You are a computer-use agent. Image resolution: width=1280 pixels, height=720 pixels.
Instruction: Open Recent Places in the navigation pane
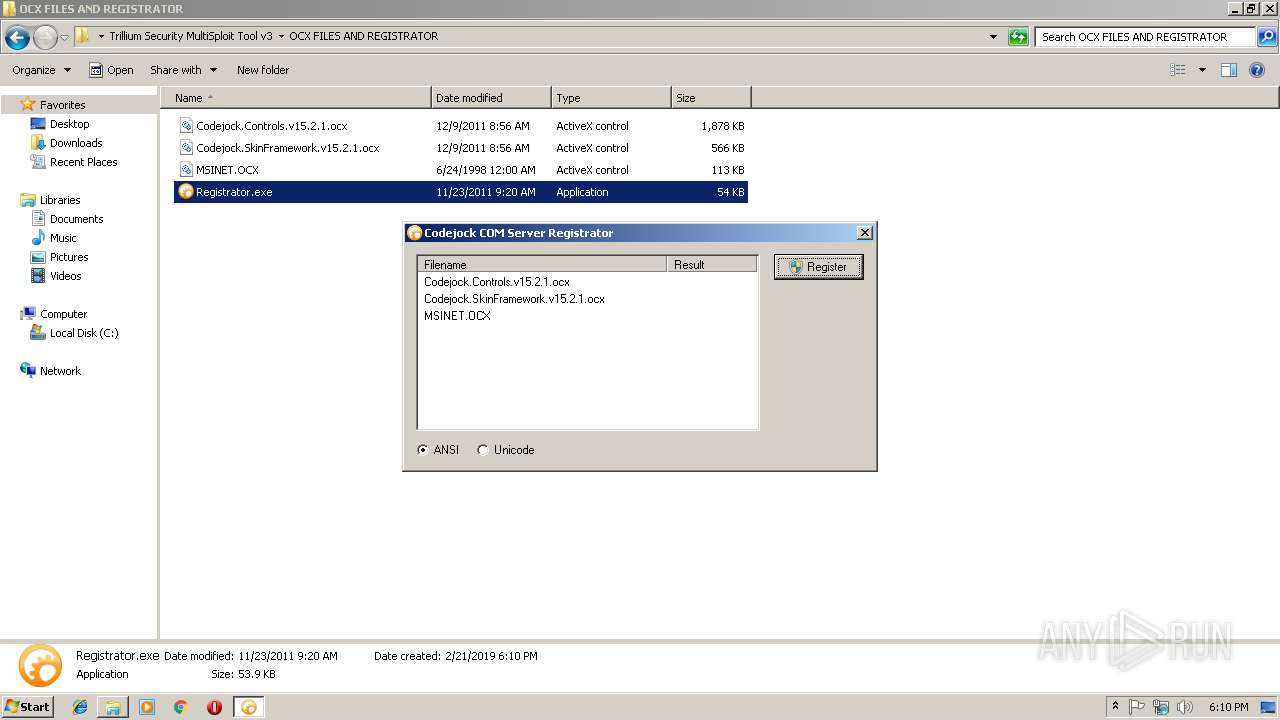pyautogui.click(x=83, y=162)
